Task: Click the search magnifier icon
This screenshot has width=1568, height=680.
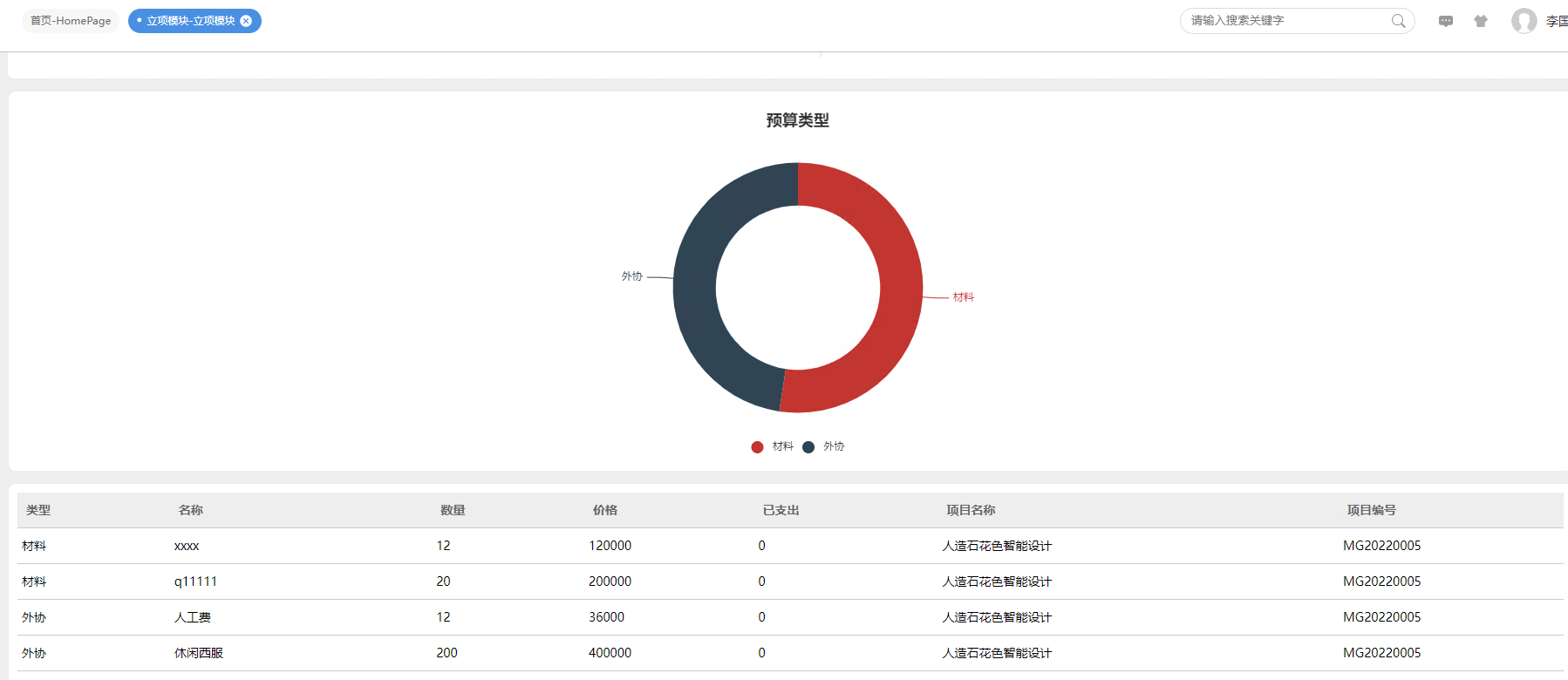Action: (1398, 21)
